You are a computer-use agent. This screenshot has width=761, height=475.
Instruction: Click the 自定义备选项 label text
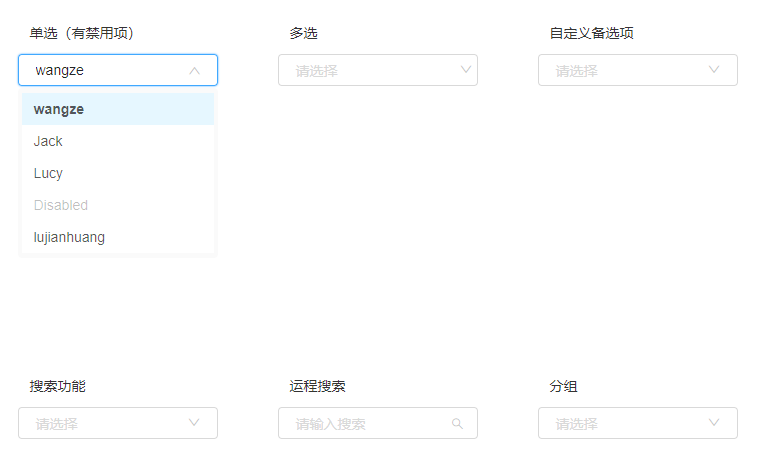[592, 33]
